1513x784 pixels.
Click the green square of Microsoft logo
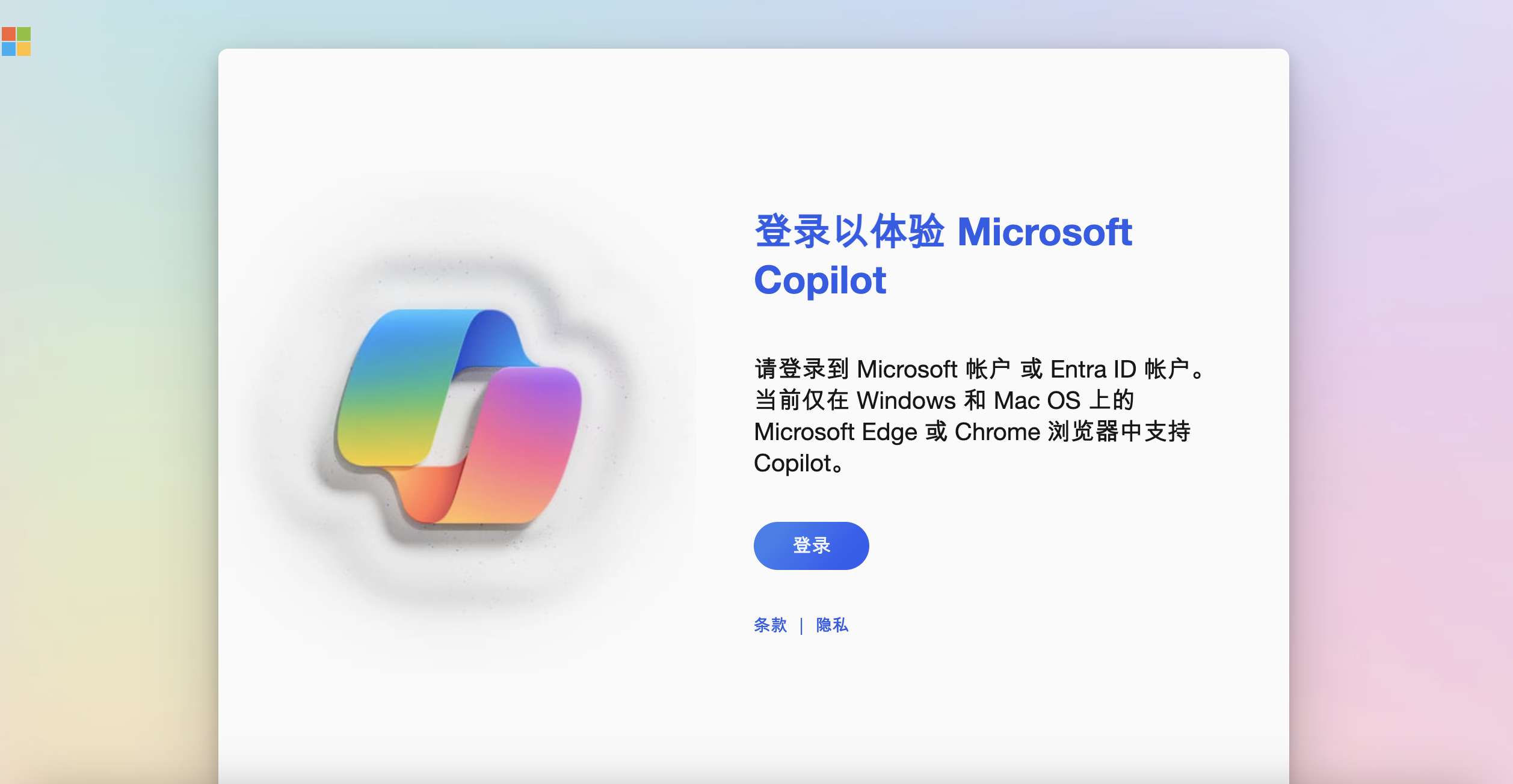coord(23,34)
